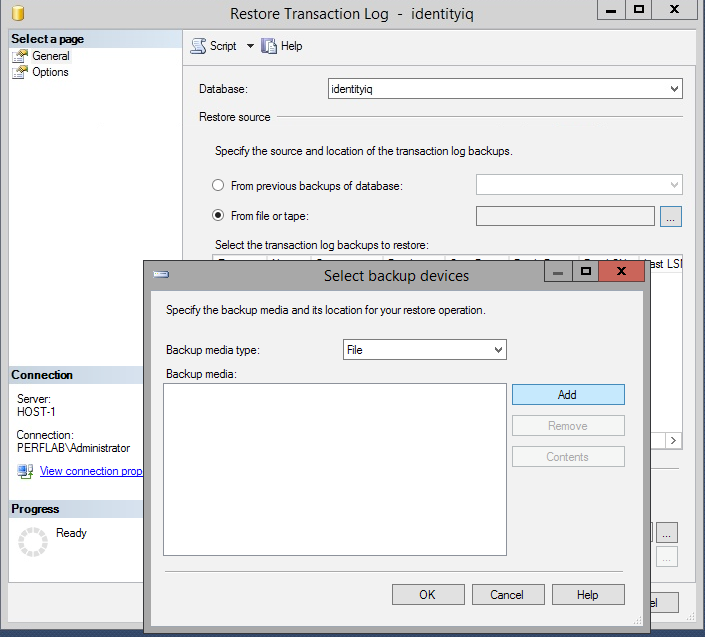Click the Help label in toolbar

click(x=291, y=46)
